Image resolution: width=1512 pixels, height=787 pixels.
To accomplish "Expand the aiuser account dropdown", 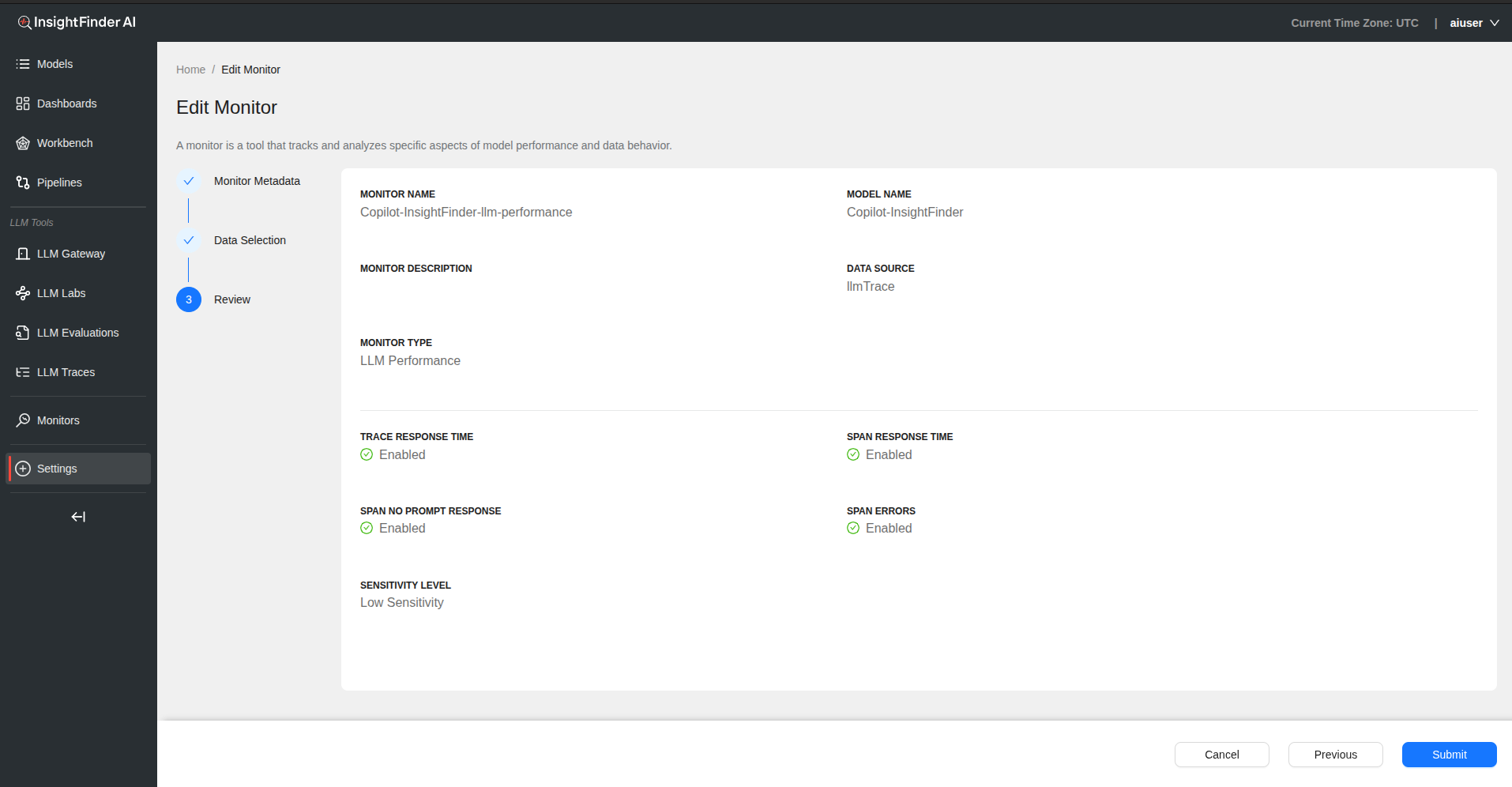I will pyautogui.click(x=1473, y=23).
